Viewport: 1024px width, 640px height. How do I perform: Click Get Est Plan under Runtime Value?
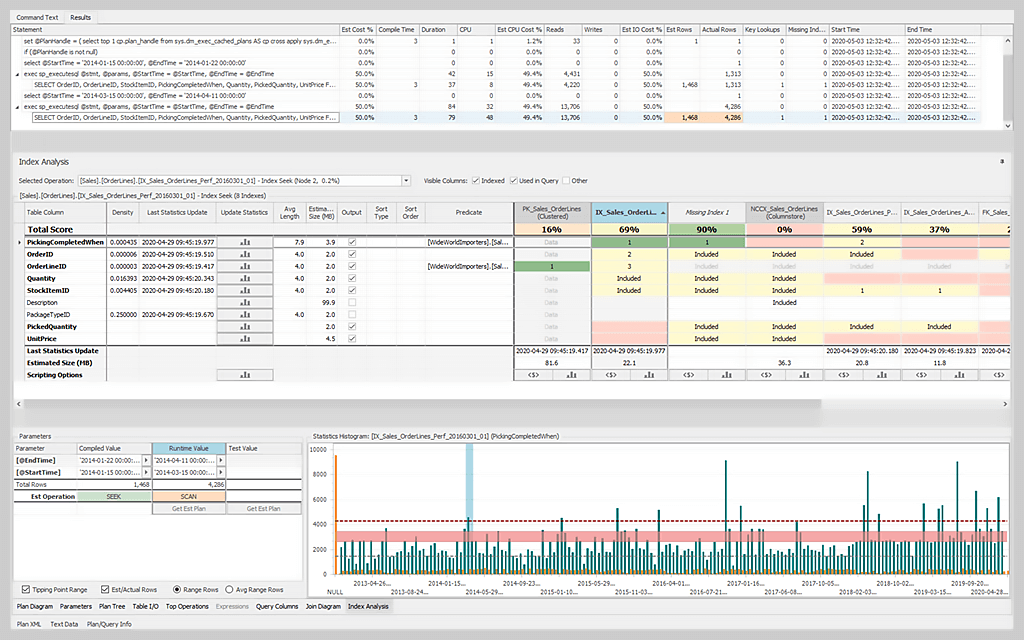point(189,509)
